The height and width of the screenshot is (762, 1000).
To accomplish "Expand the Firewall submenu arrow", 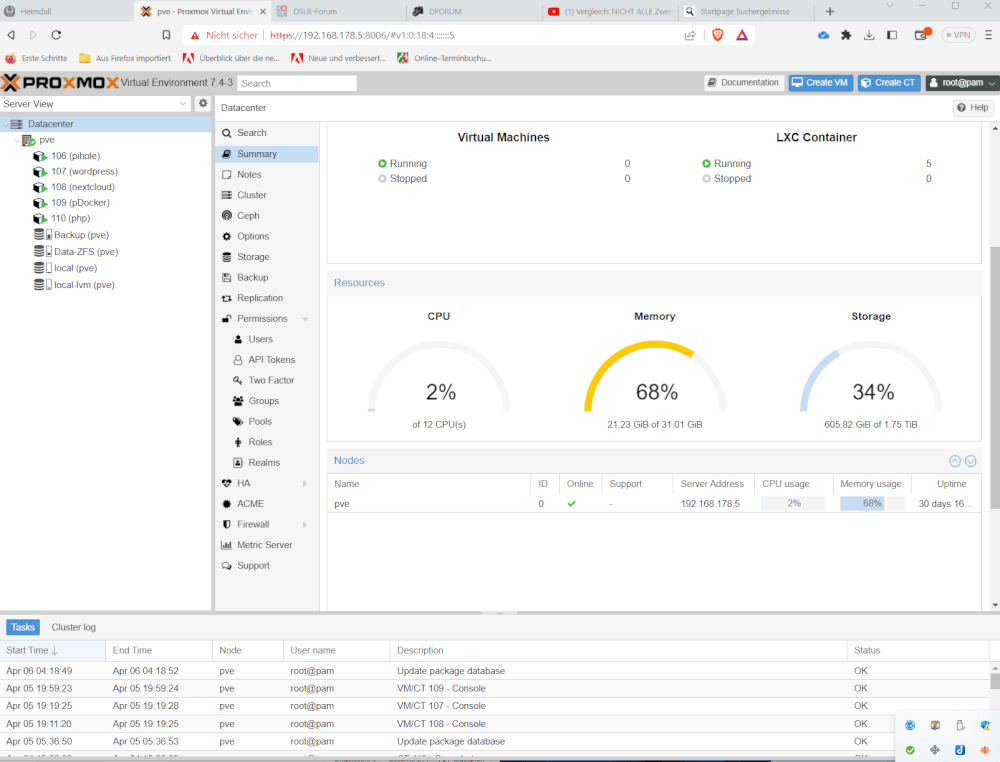I will point(305,524).
